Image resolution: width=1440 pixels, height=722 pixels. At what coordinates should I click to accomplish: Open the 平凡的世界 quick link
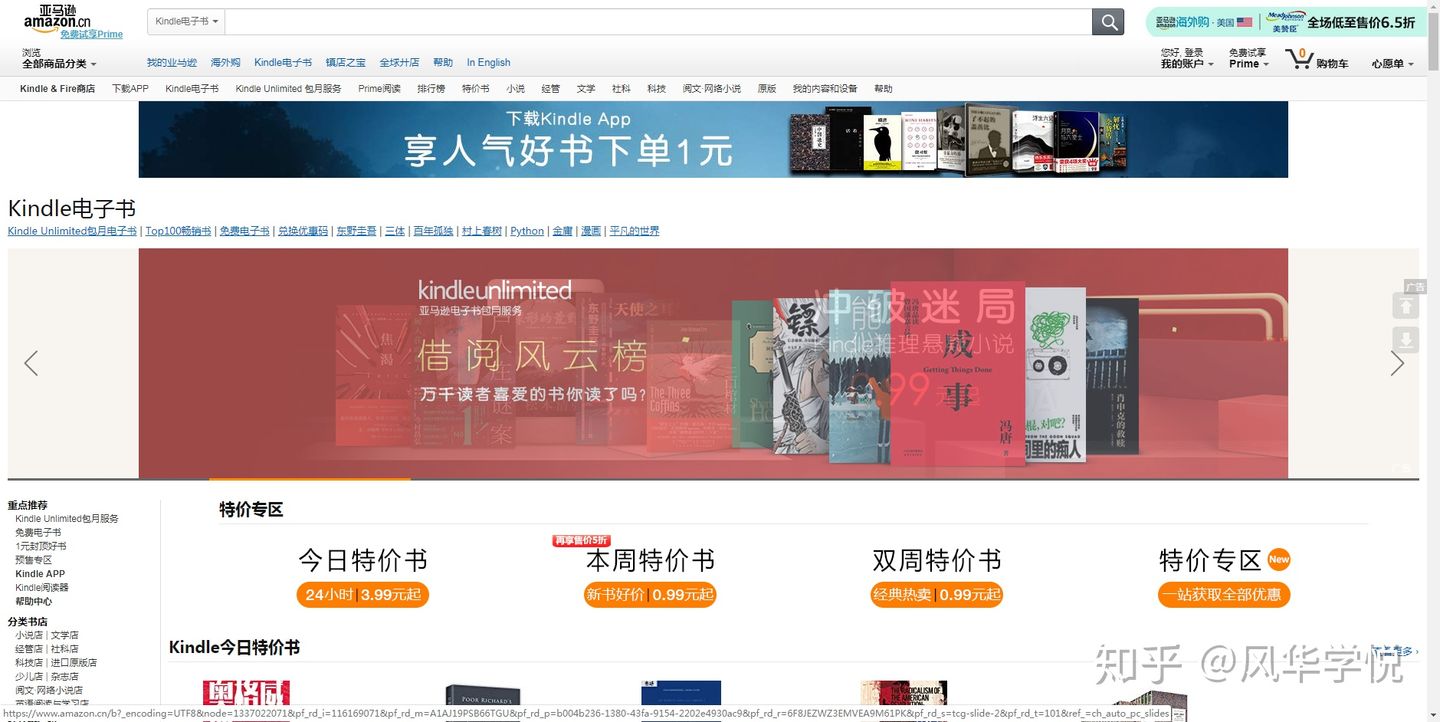pyautogui.click(x=635, y=231)
